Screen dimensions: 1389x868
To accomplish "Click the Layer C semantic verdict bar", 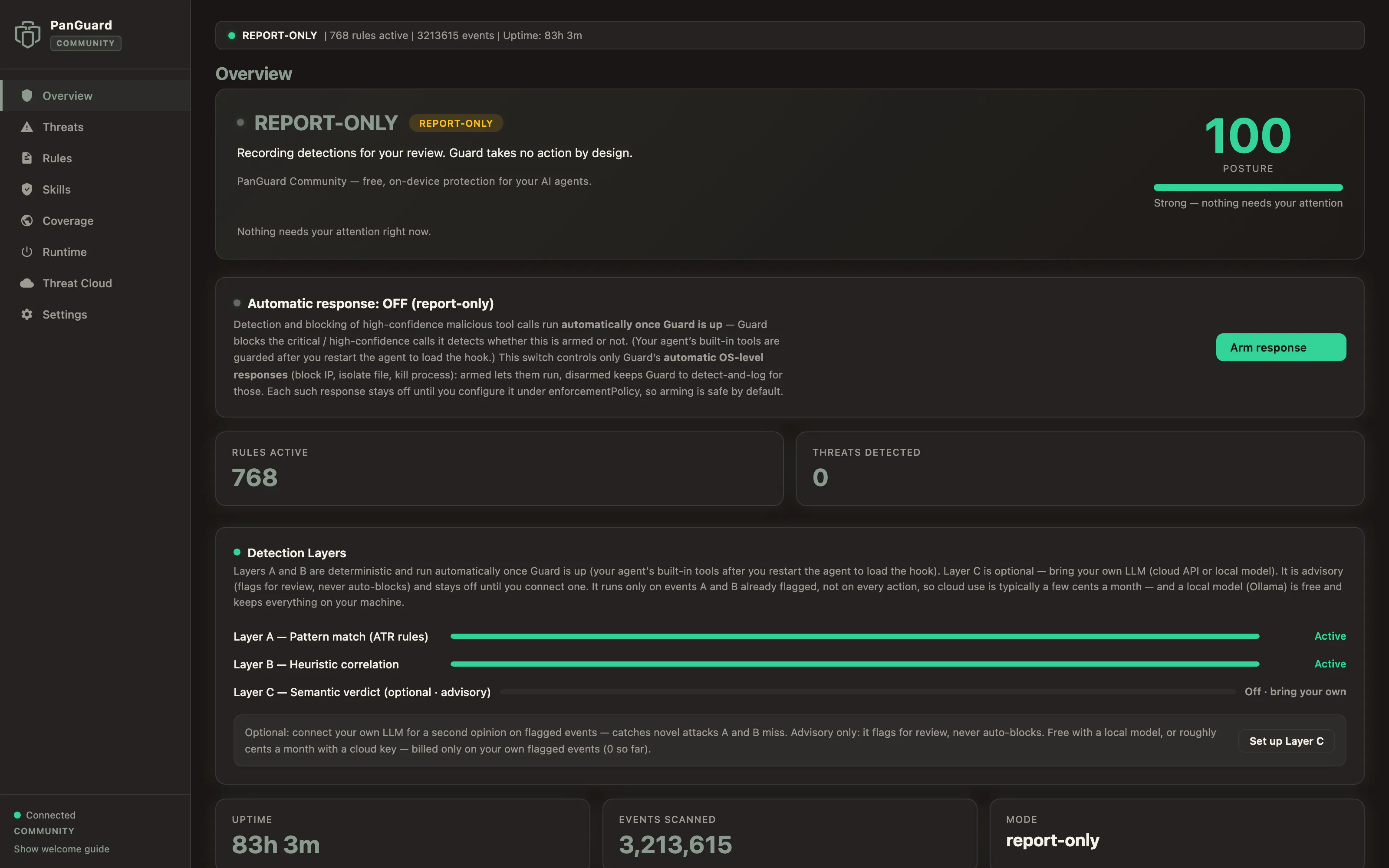I will coord(868,692).
